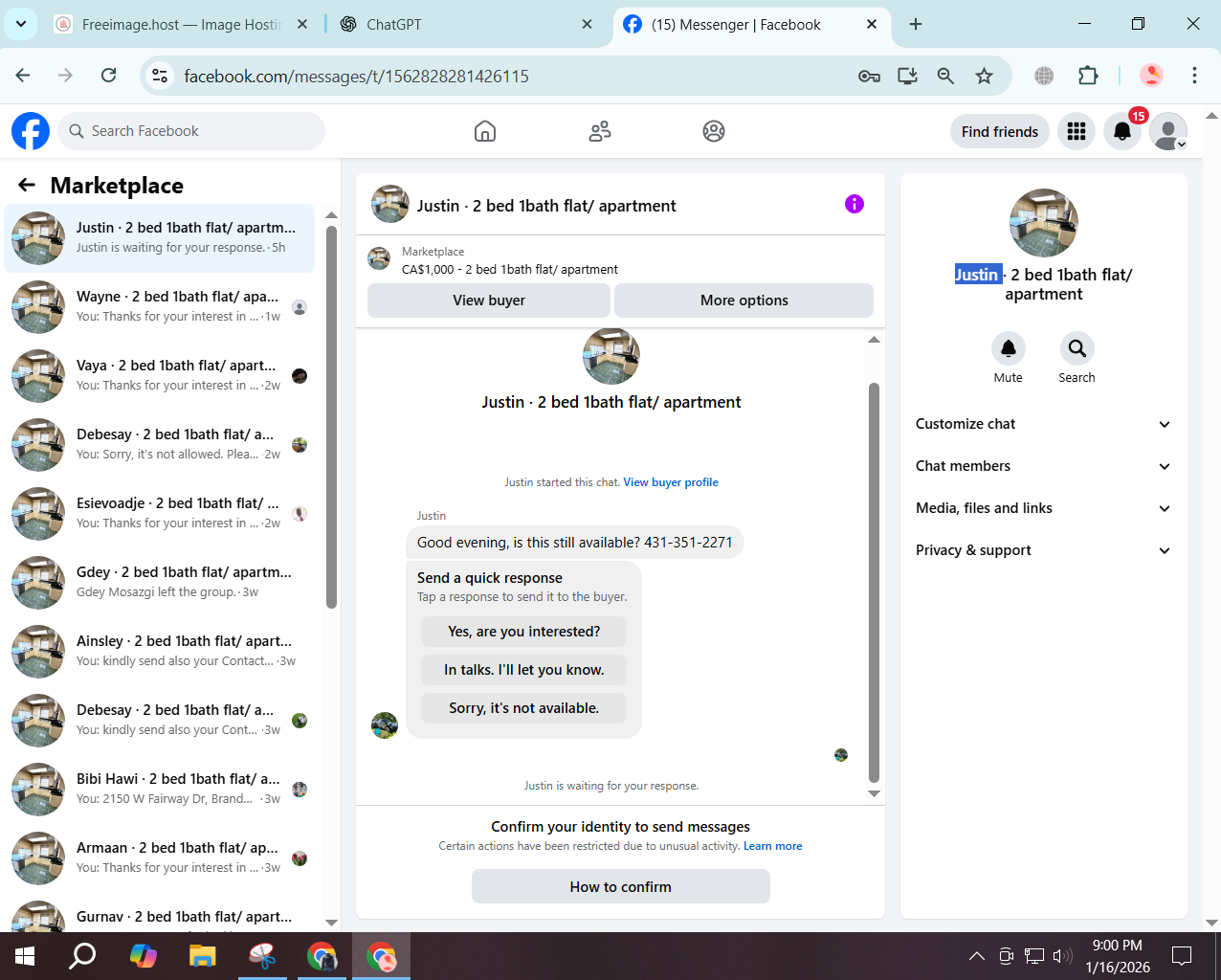Open the Facebook menu grid icon

(1077, 131)
